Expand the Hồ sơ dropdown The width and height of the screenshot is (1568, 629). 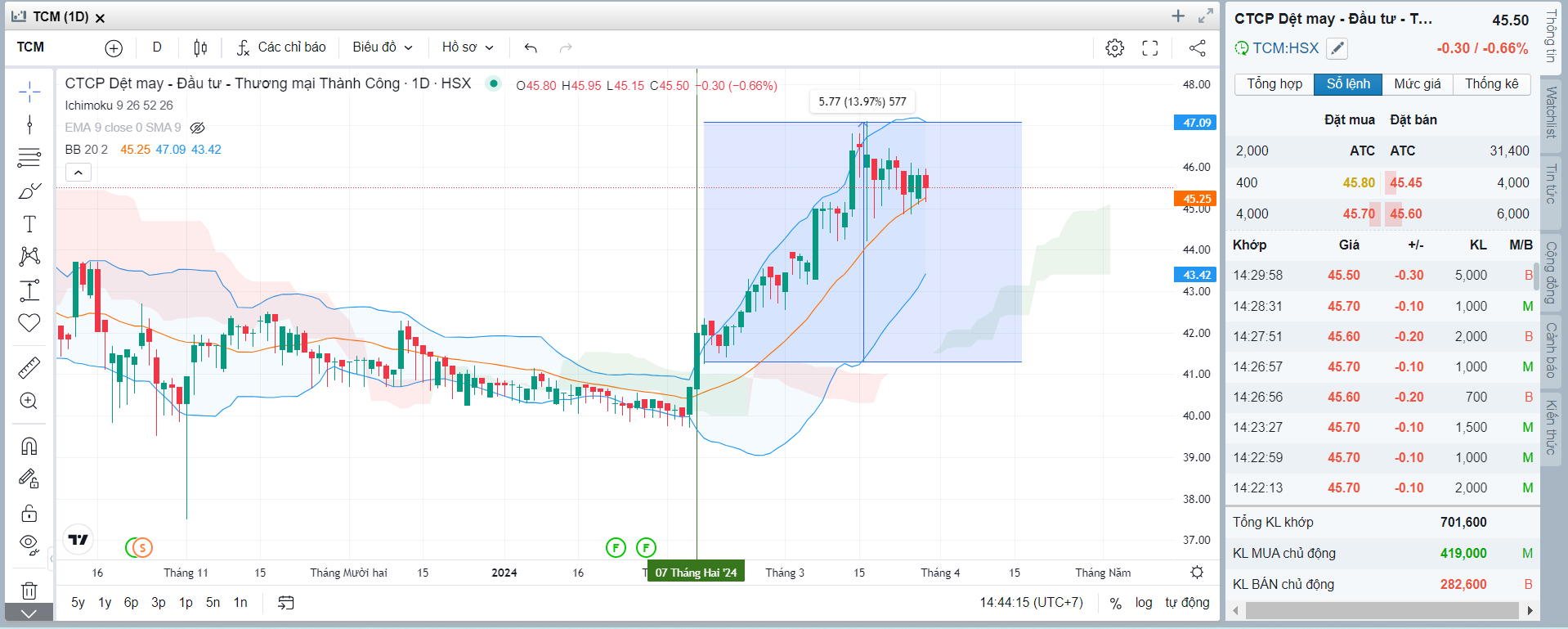468,47
